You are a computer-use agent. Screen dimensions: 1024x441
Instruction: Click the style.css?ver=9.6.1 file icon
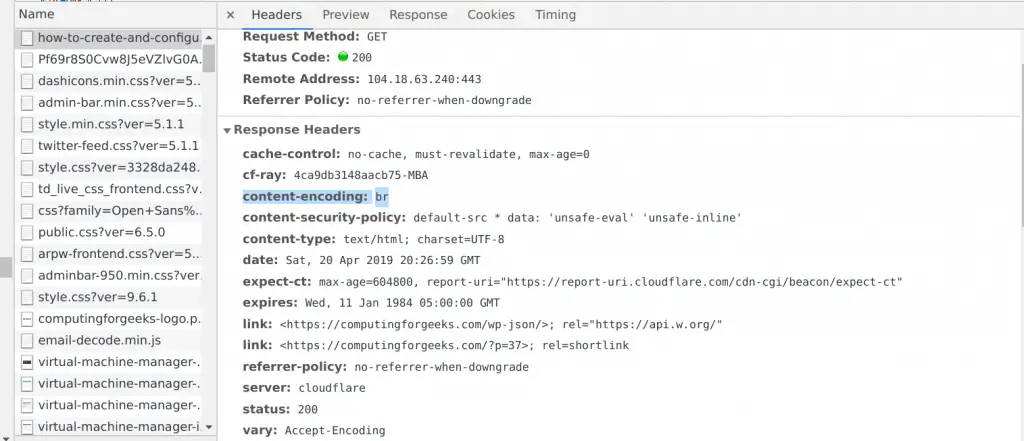[27, 297]
